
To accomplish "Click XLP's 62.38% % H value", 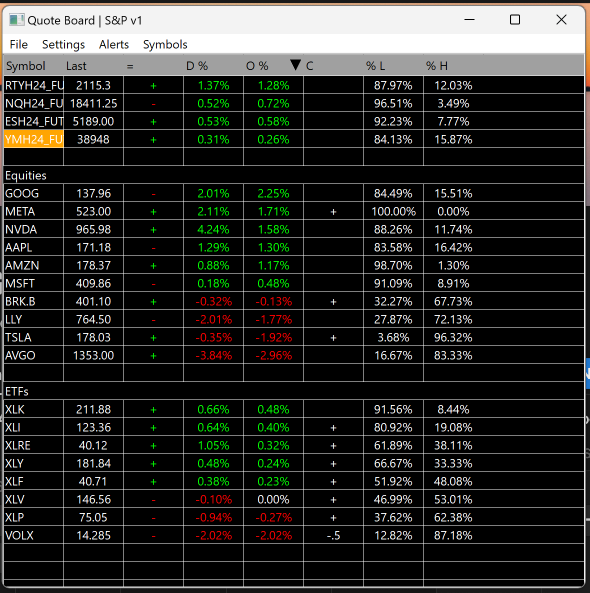I will pos(453,517).
